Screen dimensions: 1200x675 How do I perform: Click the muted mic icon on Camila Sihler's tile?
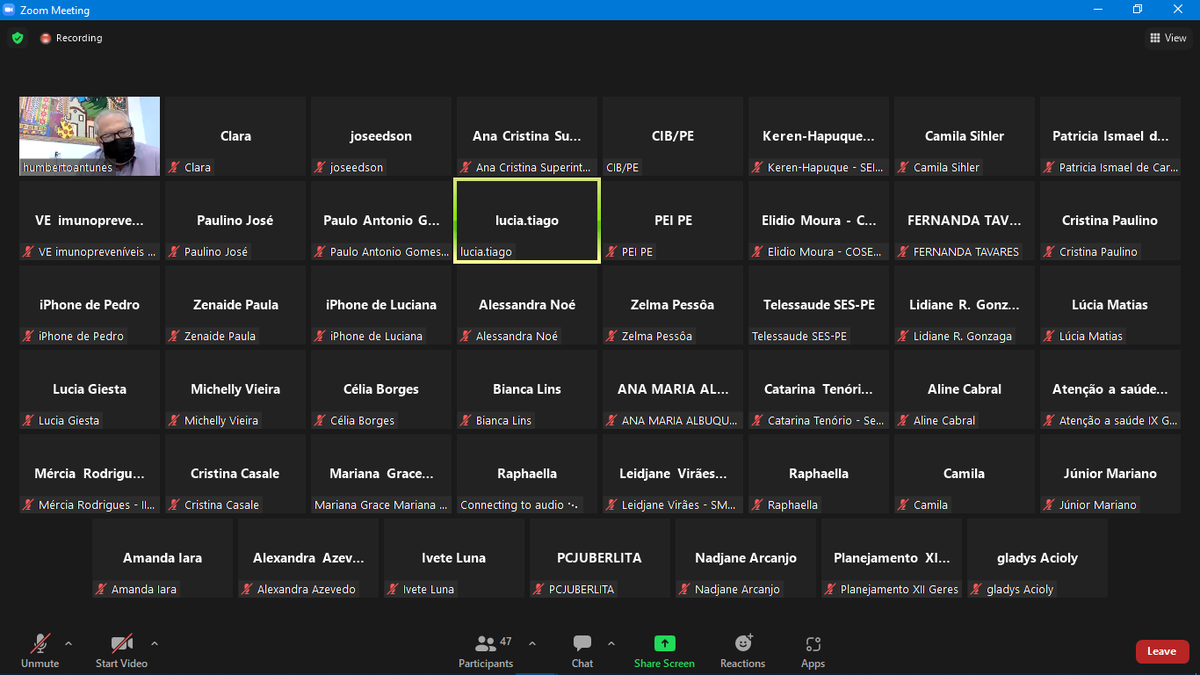(x=904, y=167)
